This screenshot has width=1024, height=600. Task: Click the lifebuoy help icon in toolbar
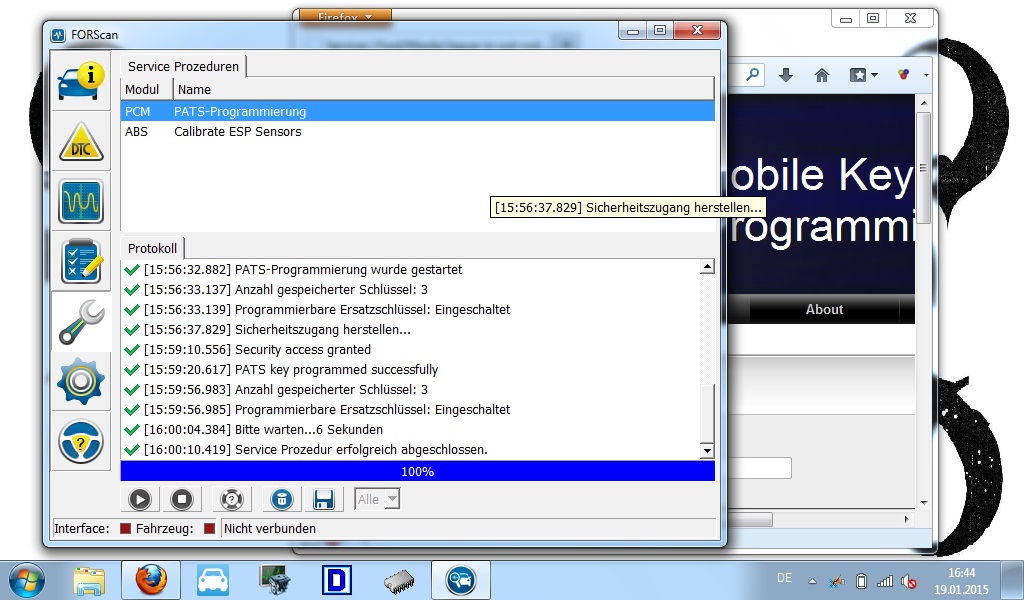[232, 499]
